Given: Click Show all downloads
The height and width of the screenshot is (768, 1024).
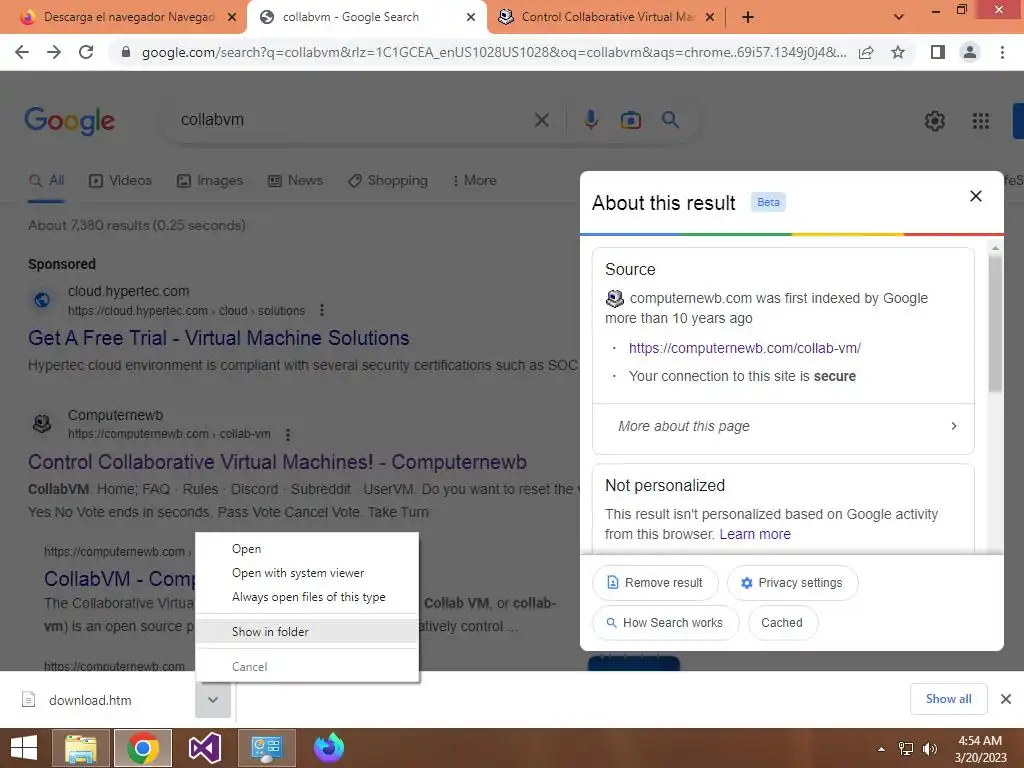Looking at the screenshot, I should [x=948, y=699].
